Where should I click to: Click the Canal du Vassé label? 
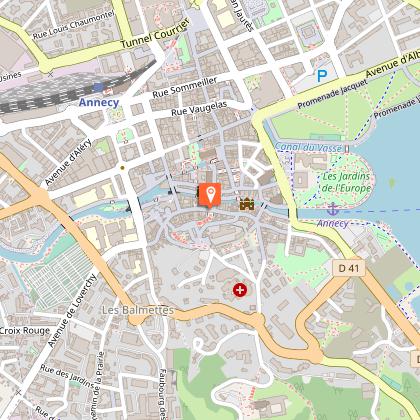308,147
